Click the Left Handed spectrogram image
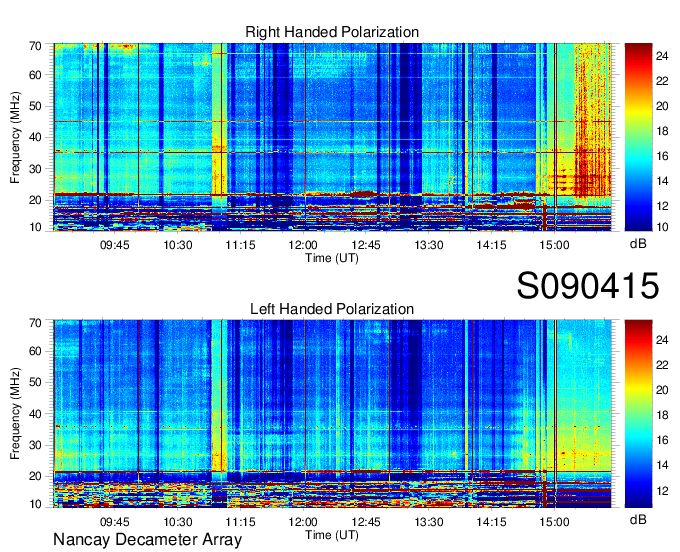 coord(332,414)
